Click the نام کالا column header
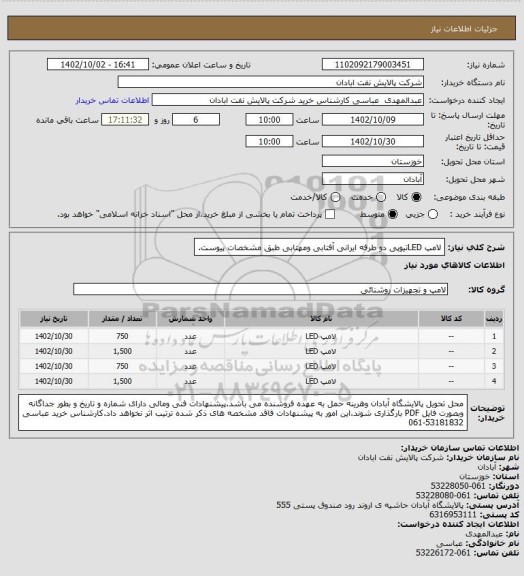This screenshot has width=524, height=576. point(321,319)
